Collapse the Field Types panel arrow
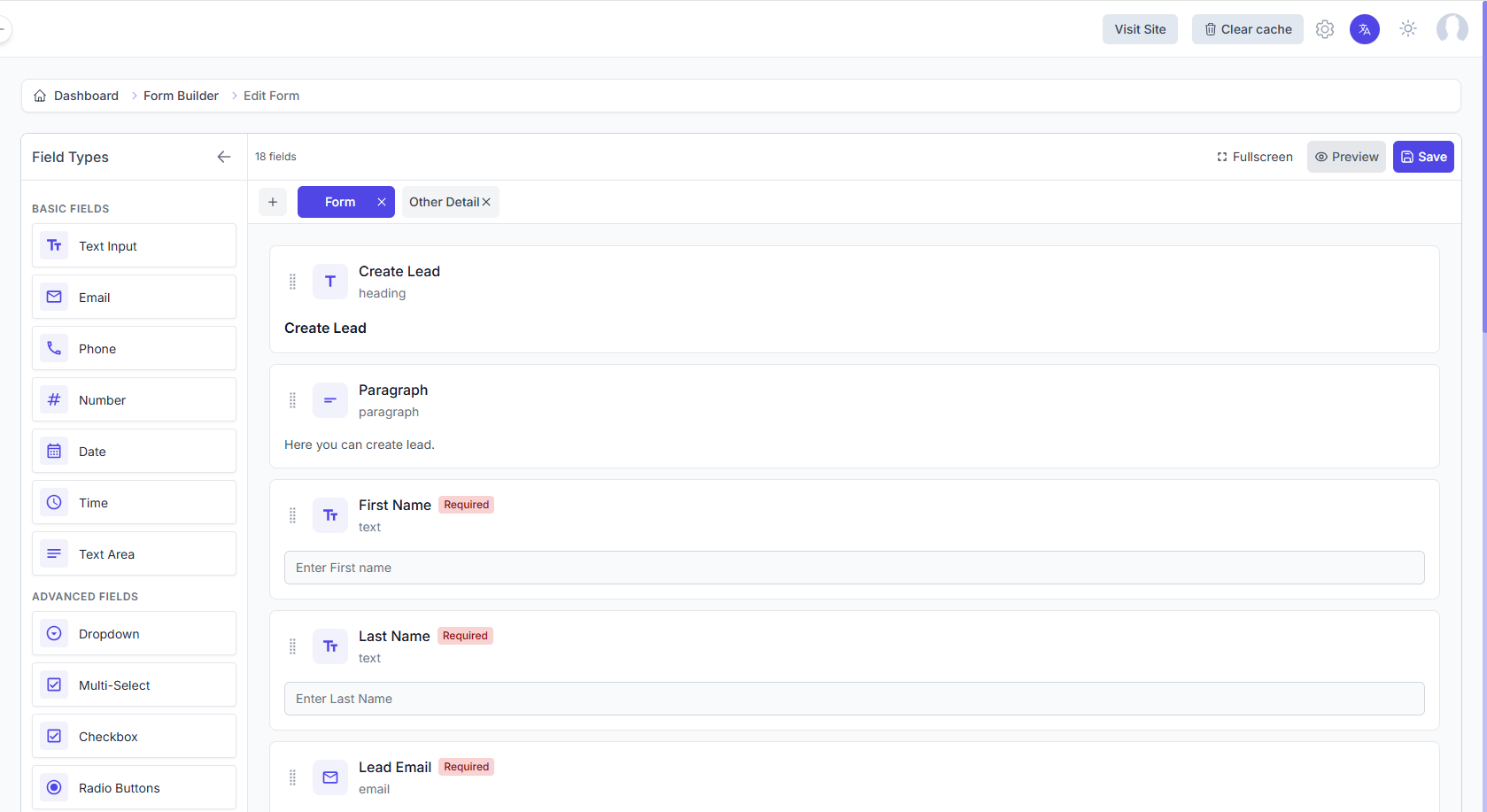Screen dimensions: 1487x812 coord(223,157)
